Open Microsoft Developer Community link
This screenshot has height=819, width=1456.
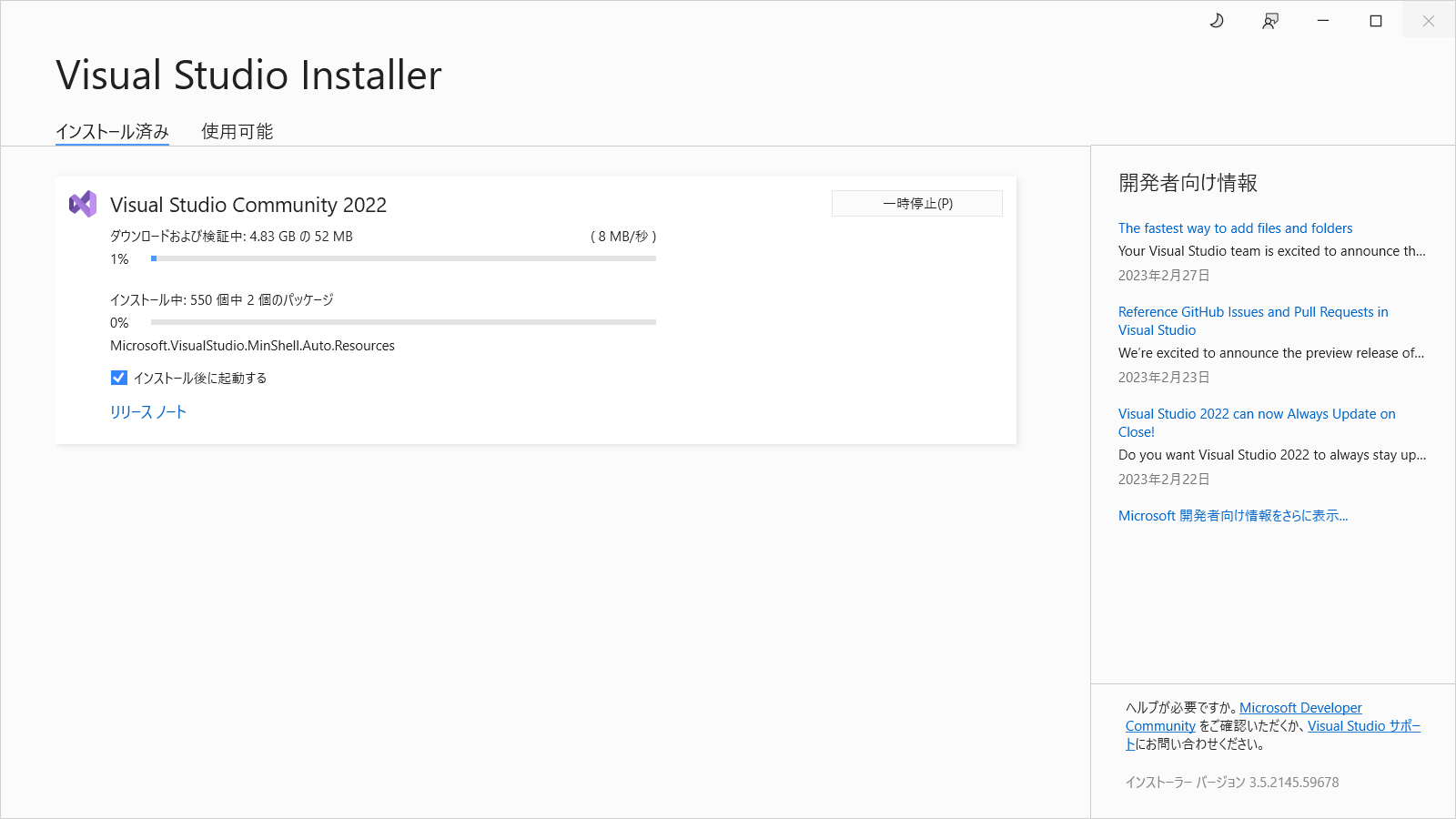[x=1300, y=708]
